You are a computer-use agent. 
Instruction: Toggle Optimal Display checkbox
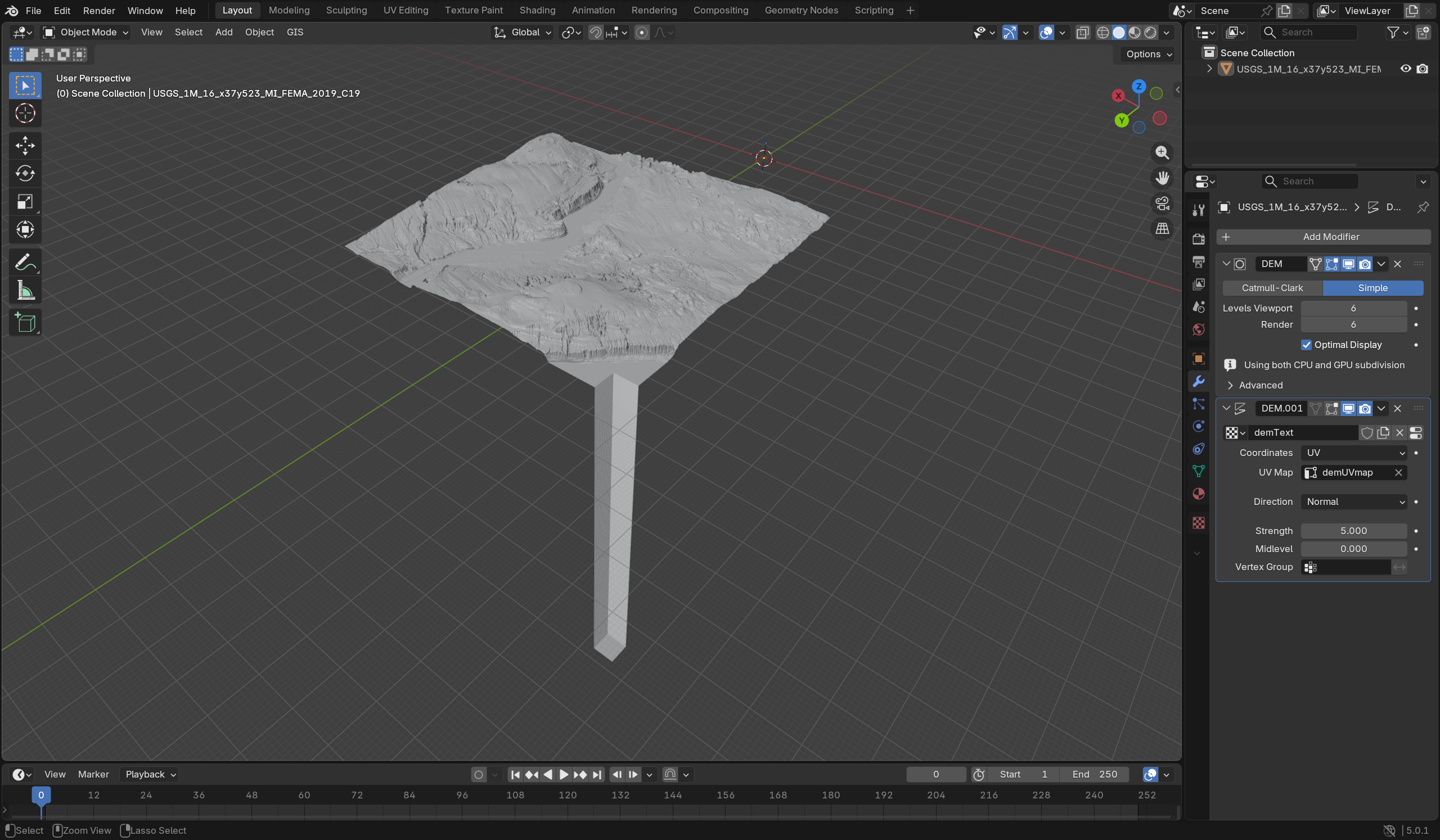[x=1306, y=345]
